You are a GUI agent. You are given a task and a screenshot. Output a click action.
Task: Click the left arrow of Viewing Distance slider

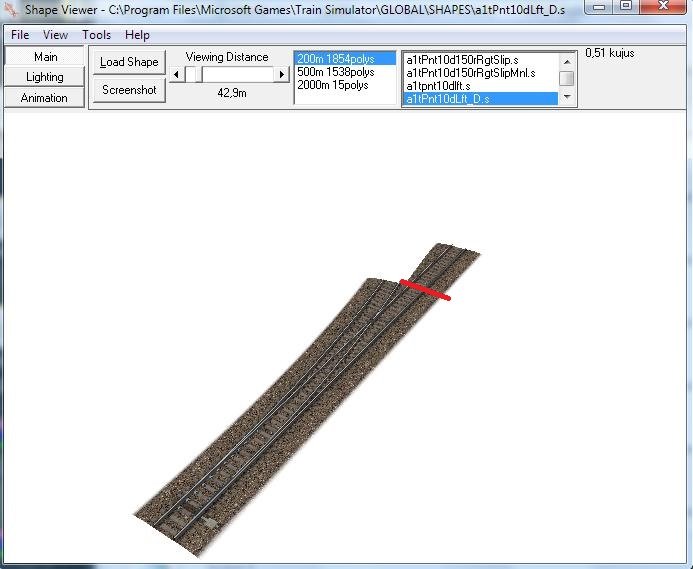[176, 74]
